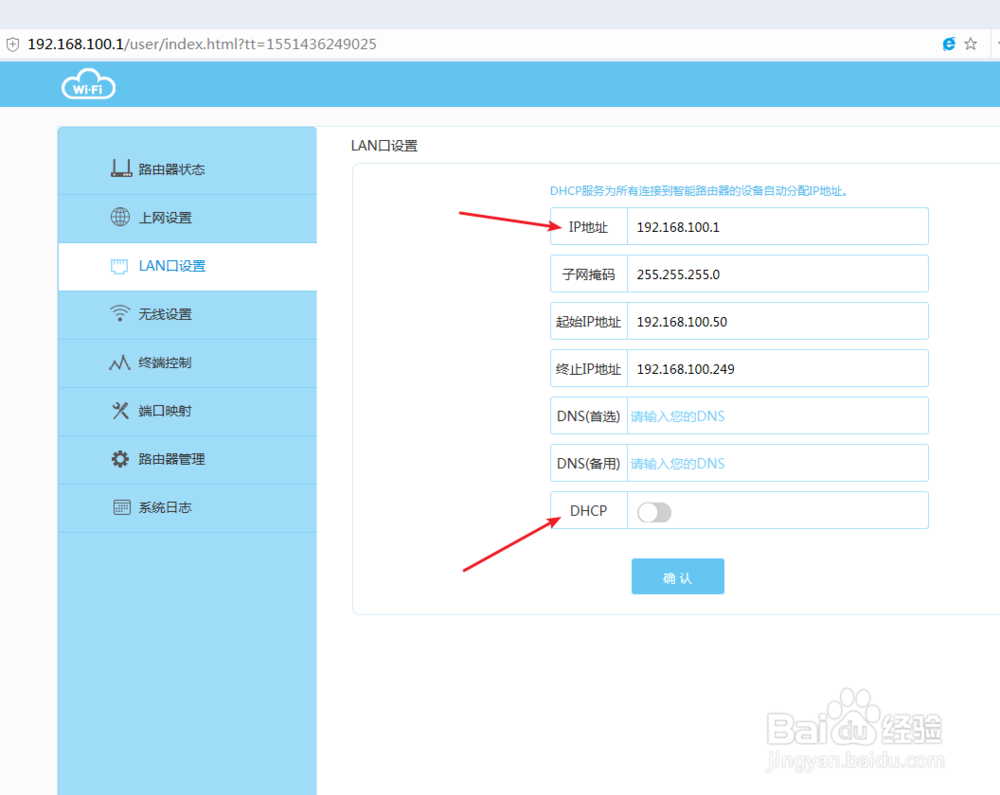Viewport: 1000px width, 795px height.
Task: Click the 子网掩码 label
Action: click(588, 275)
